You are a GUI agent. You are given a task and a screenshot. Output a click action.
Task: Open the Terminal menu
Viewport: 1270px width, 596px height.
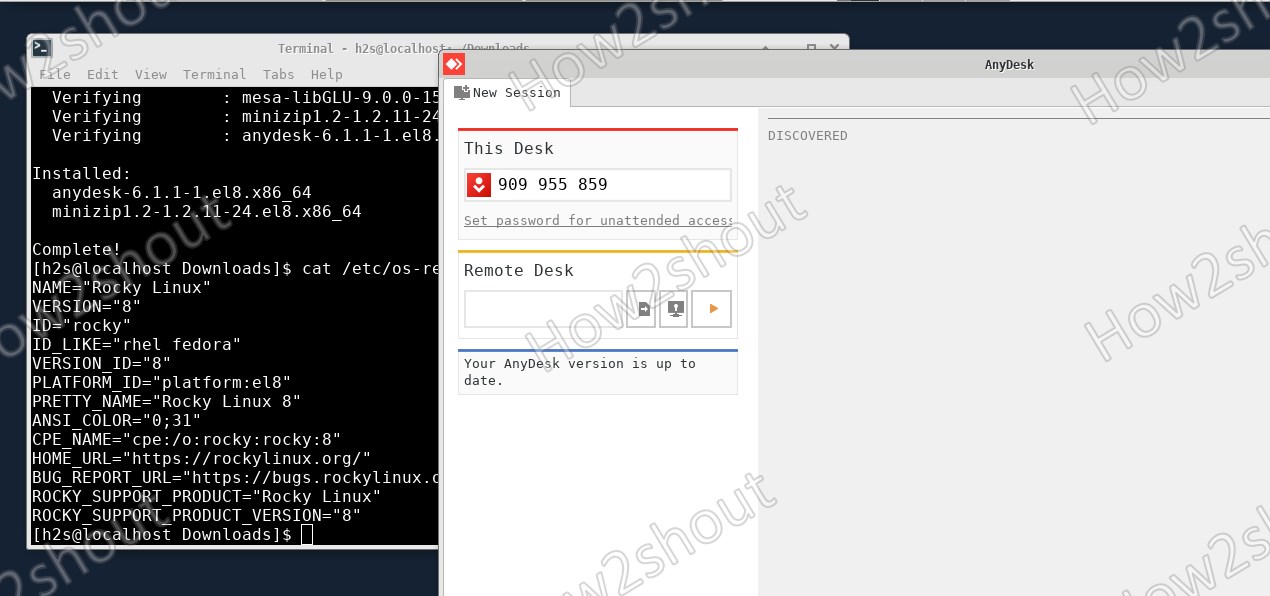point(214,74)
